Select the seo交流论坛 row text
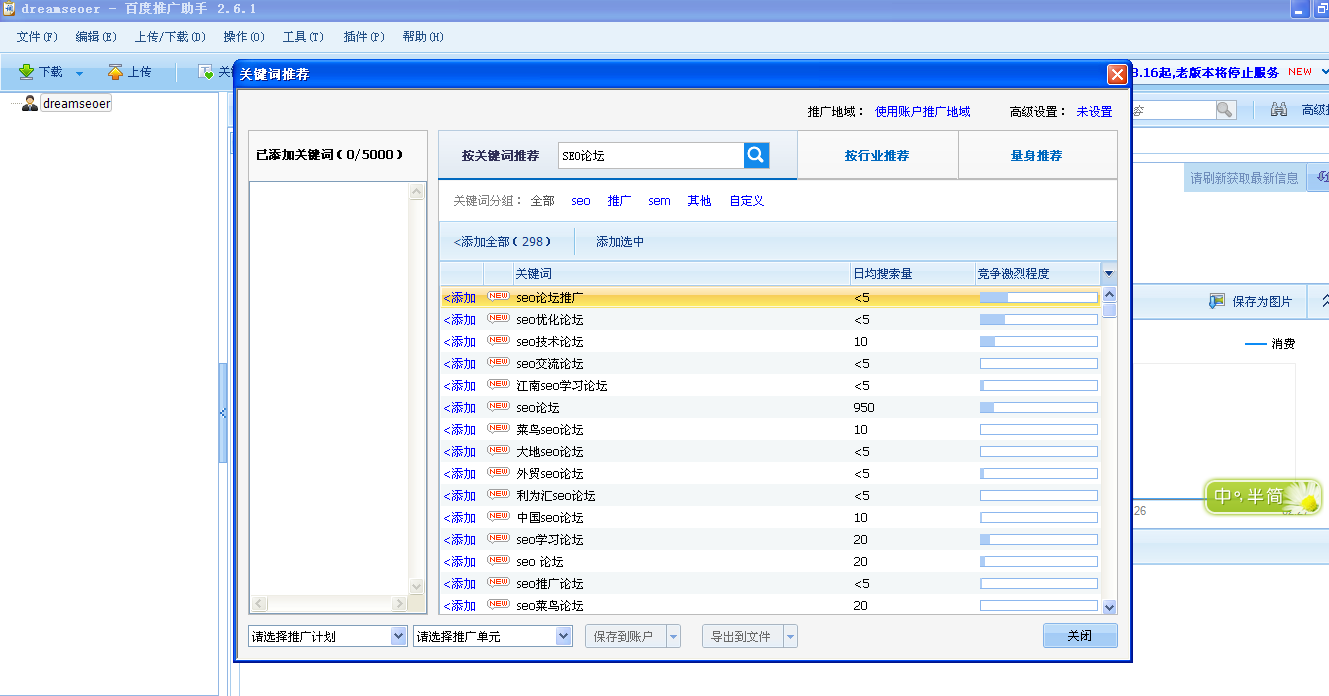1329x696 pixels. point(550,364)
